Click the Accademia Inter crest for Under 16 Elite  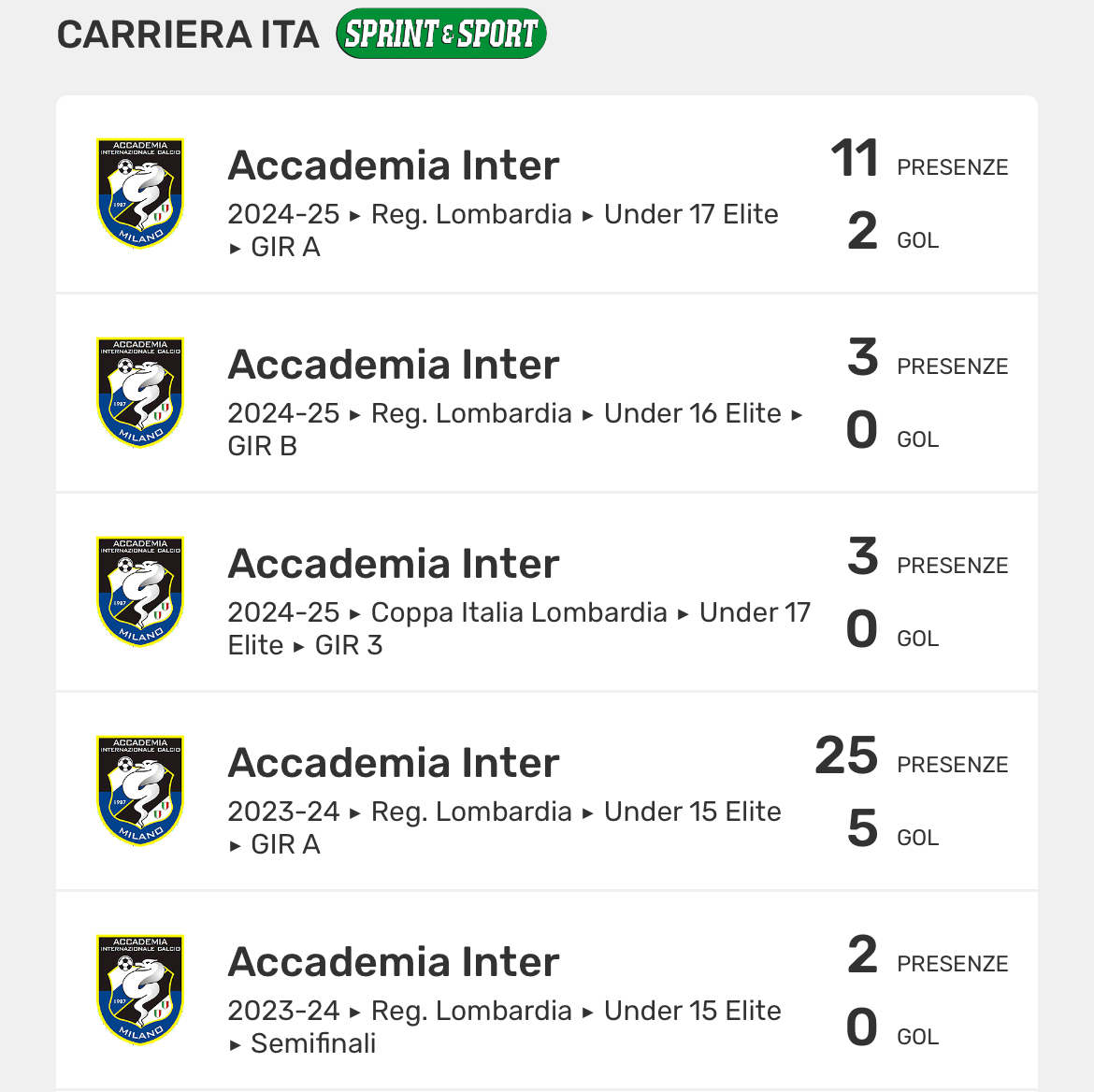(141, 393)
